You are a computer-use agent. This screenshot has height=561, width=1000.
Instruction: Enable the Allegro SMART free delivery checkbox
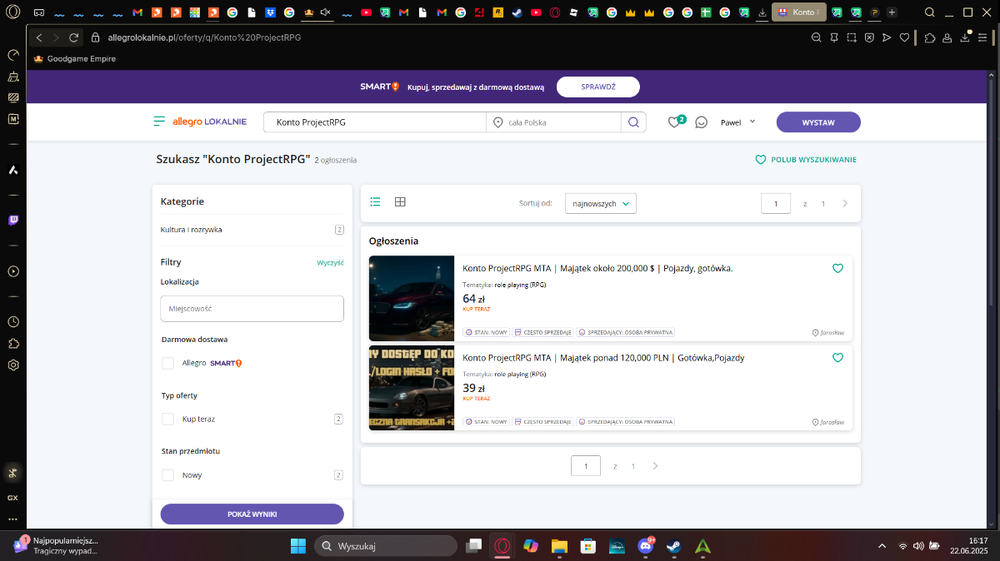(168, 363)
